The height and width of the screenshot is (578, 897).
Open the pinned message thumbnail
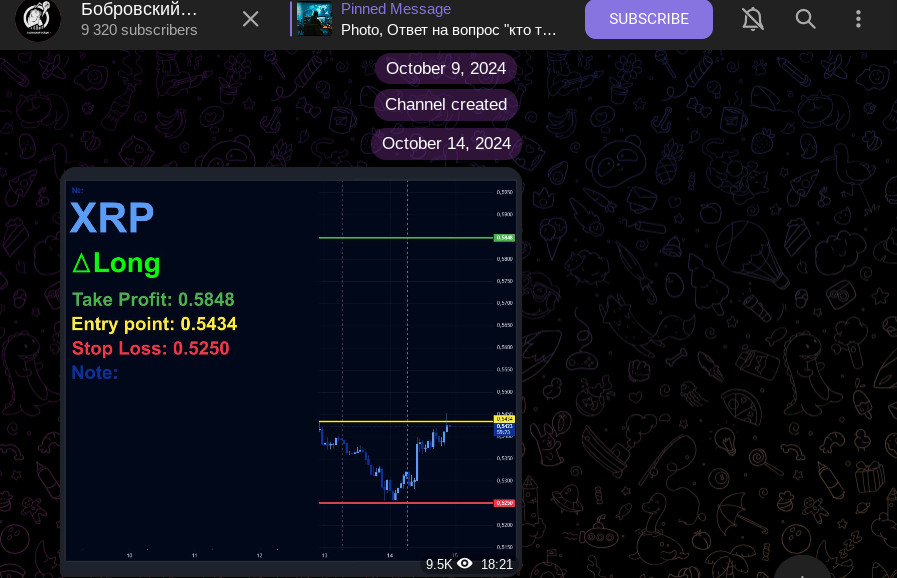click(x=314, y=18)
